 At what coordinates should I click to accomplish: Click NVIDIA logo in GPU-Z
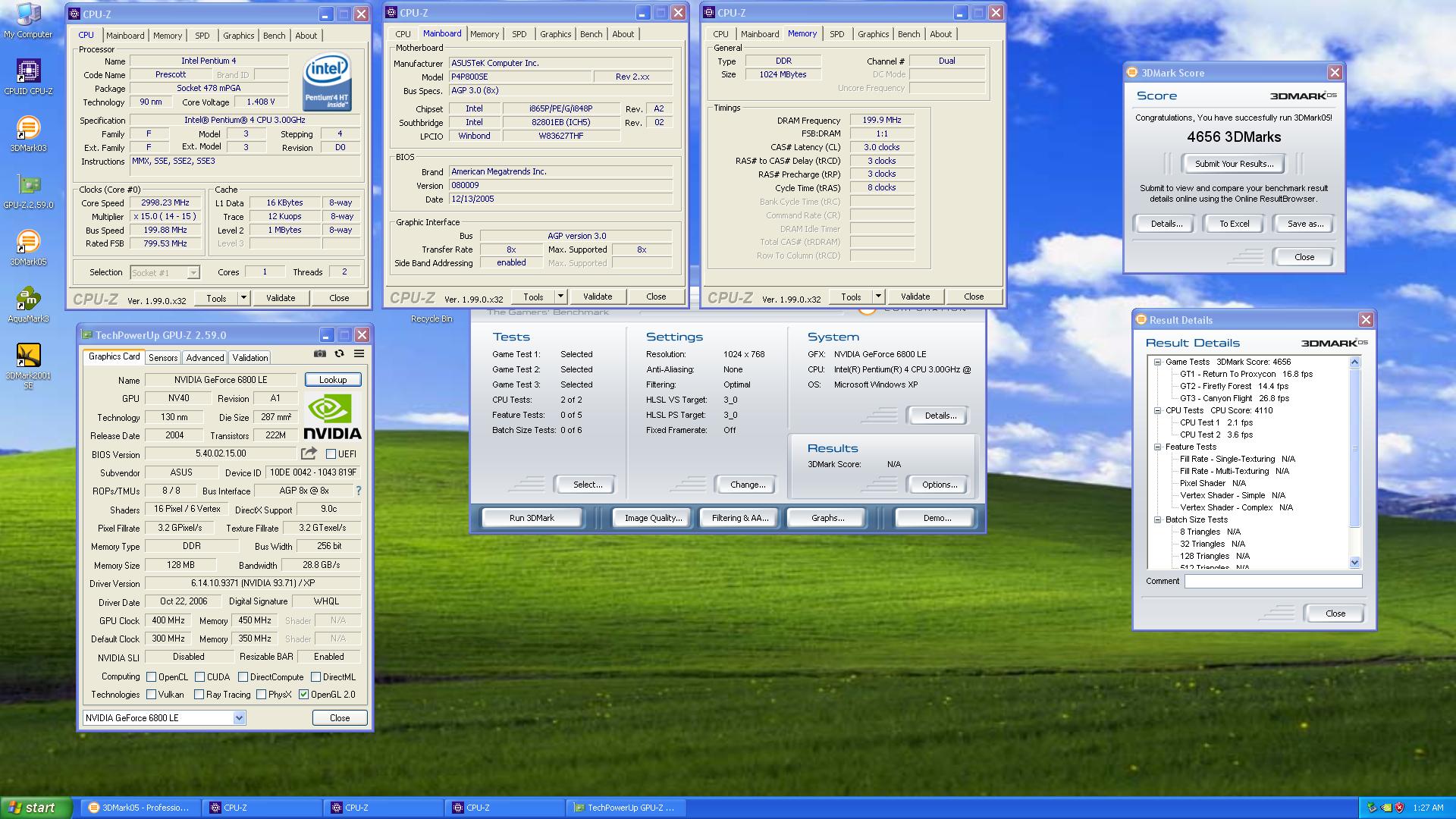333,416
